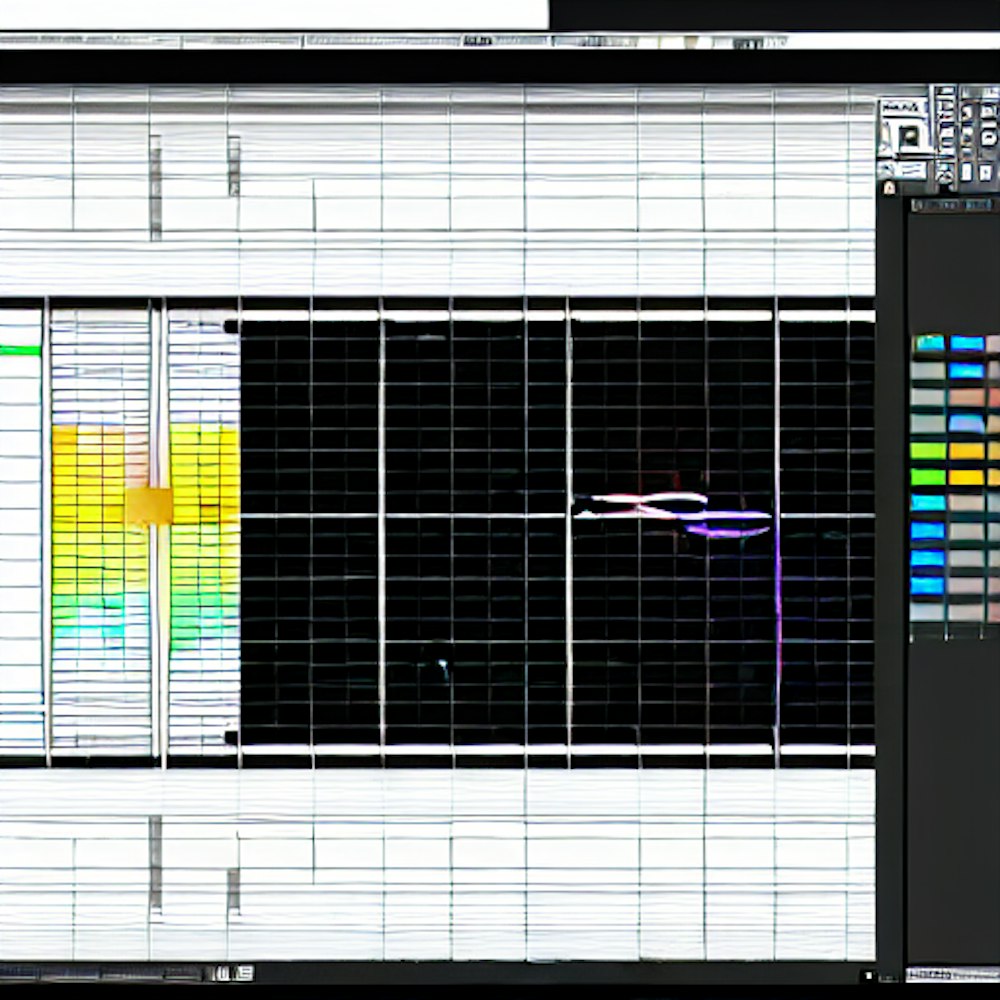Image resolution: width=1000 pixels, height=1000 pixels.
Task: Click the small lock icon below the preview panel
Action: coord(889,187)
